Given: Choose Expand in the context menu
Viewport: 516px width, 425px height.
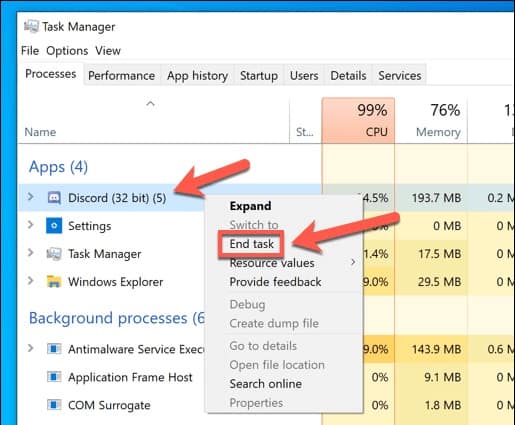Looking at the screenshot, I should (x=250, y=206).
